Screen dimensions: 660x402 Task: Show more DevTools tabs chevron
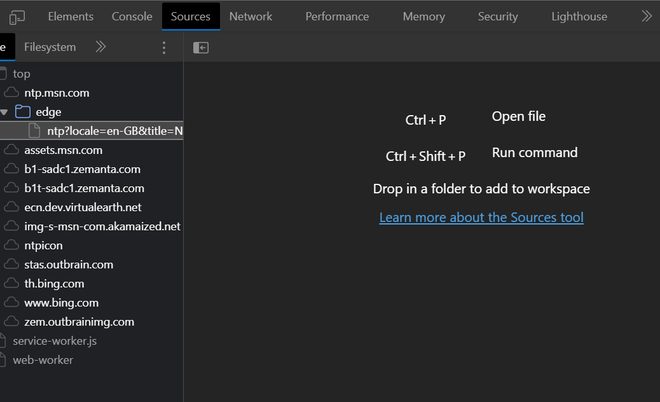[643, 17]
